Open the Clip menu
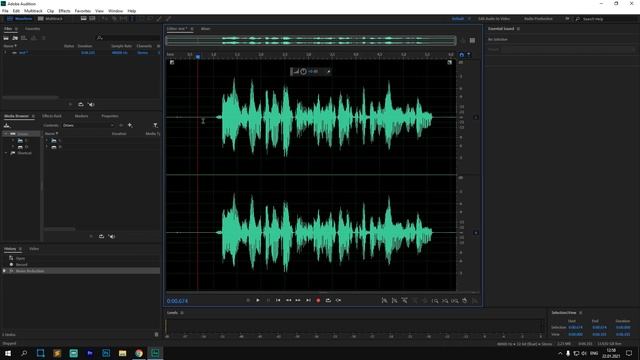The width and height of the screenshot is (640, 360). tap(51, 11)
